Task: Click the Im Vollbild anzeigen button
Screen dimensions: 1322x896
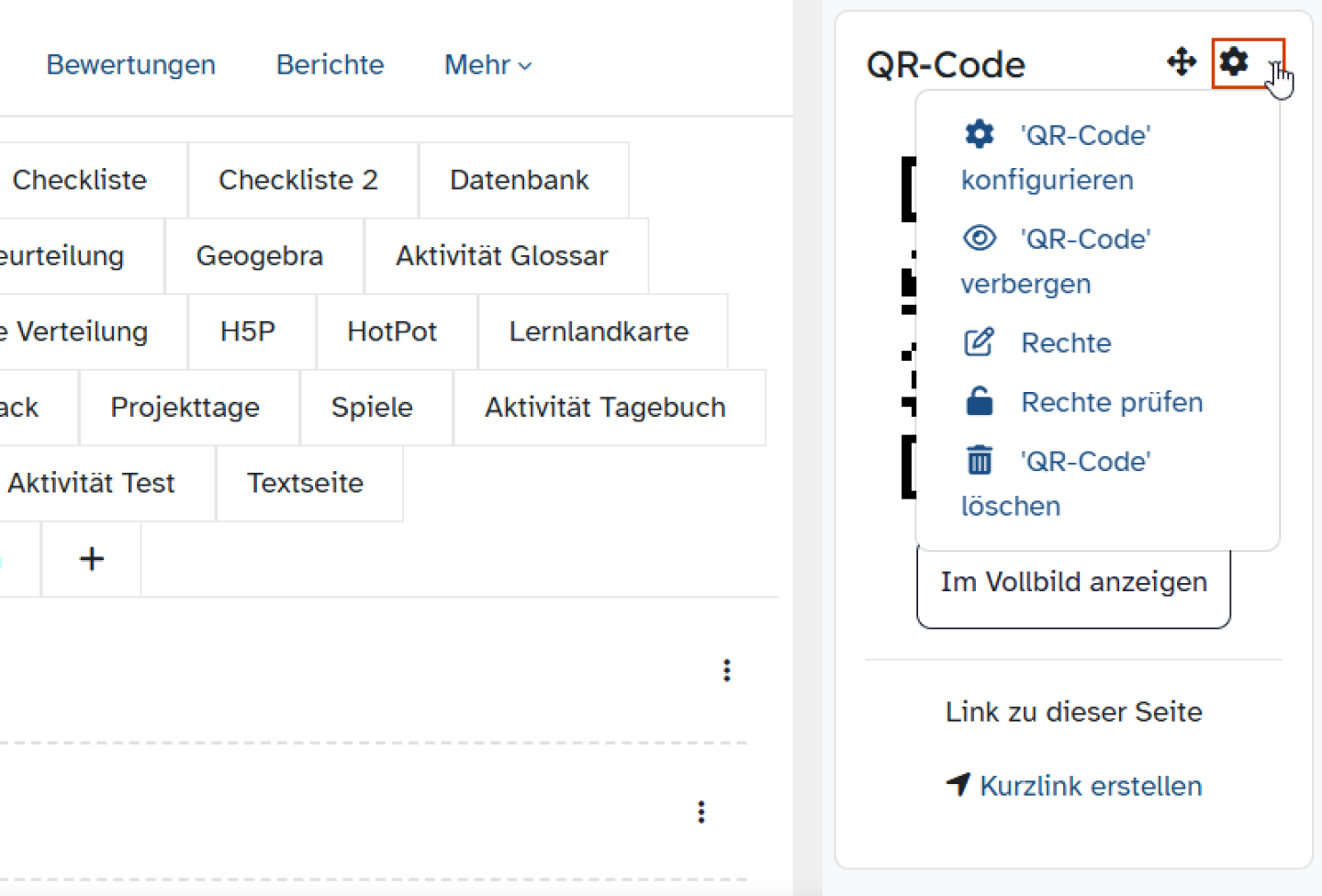Action: (x=1073, y=581)
